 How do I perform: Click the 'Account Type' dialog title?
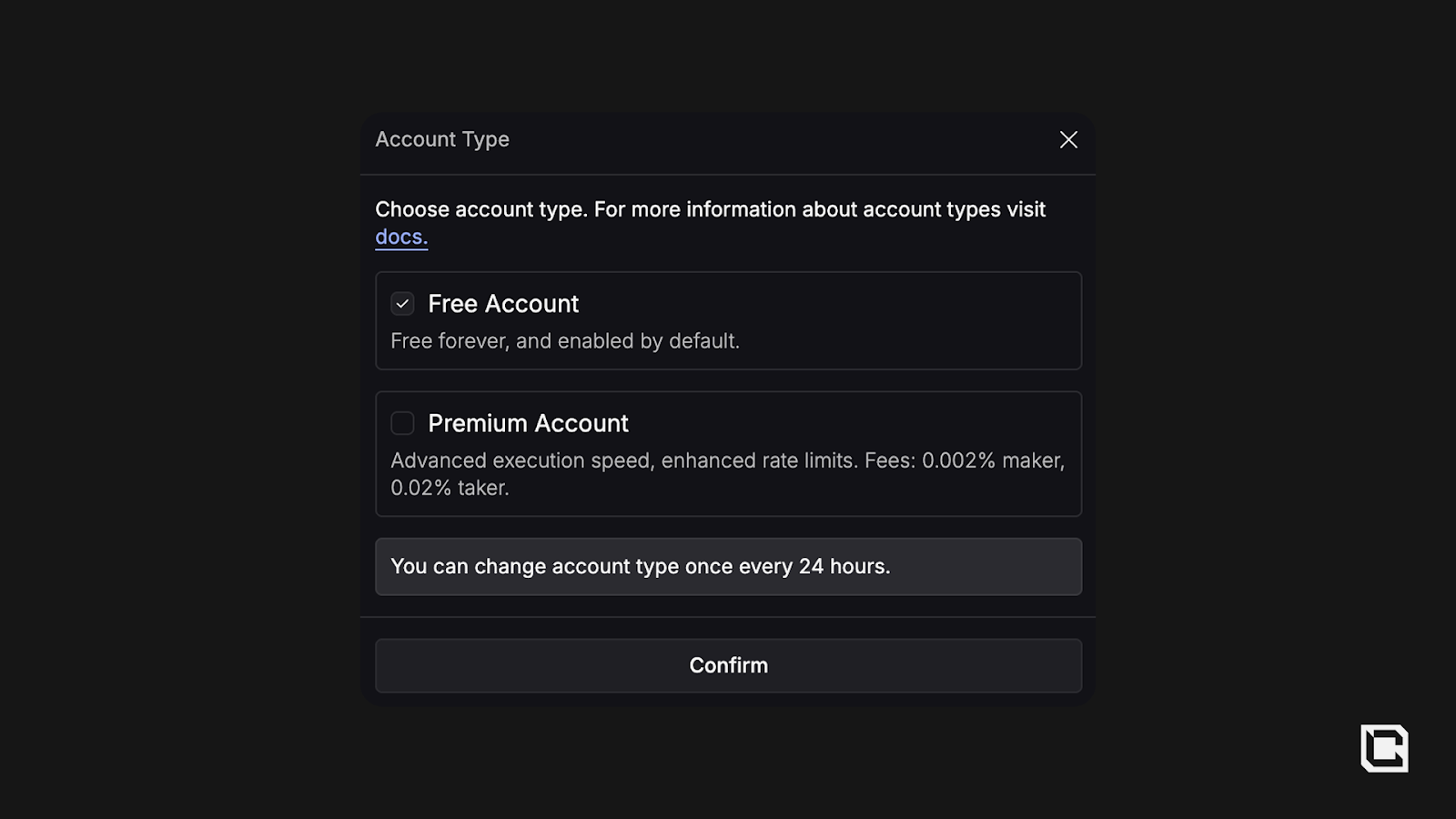(x=442, y=139)
